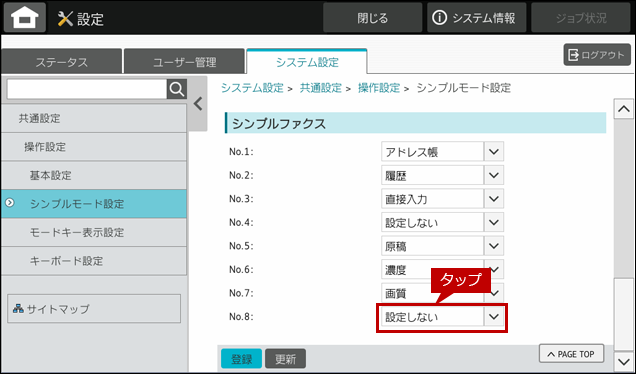
Task: Click 更新 button
Action: click(286, 359)
